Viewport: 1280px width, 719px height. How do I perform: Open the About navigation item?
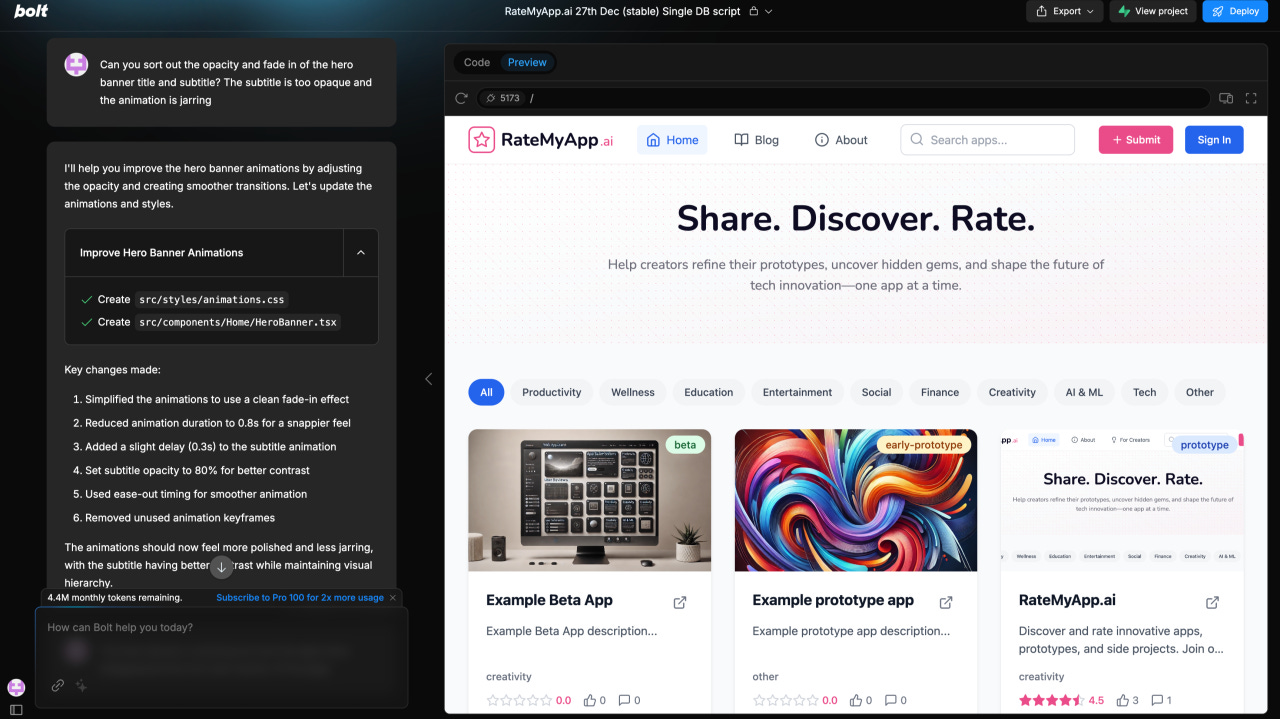coord(841,140)
